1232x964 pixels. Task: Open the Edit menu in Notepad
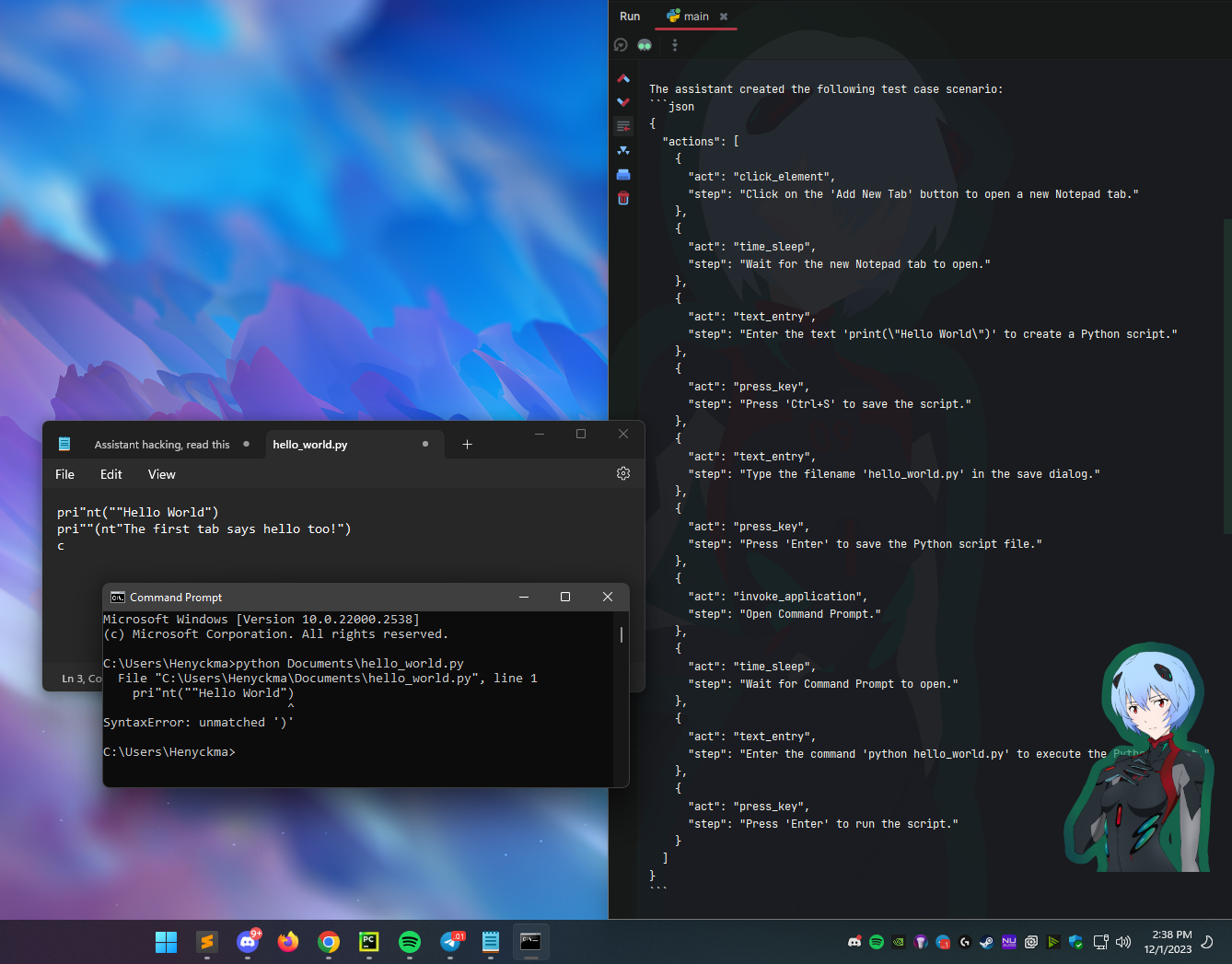coord(110,474)
